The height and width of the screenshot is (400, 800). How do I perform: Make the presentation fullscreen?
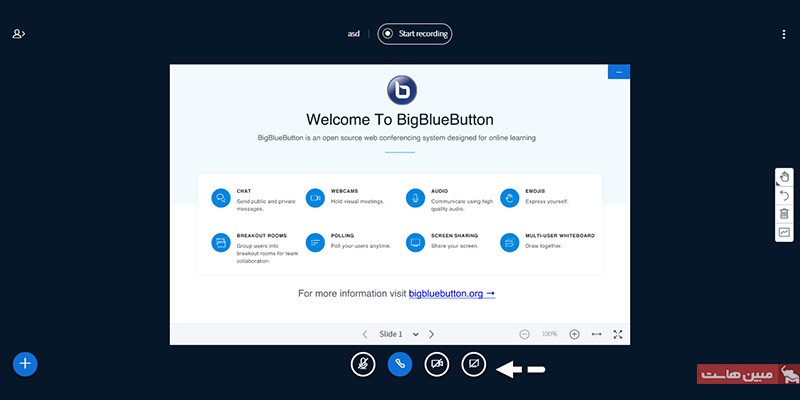(x=618, y=334)
